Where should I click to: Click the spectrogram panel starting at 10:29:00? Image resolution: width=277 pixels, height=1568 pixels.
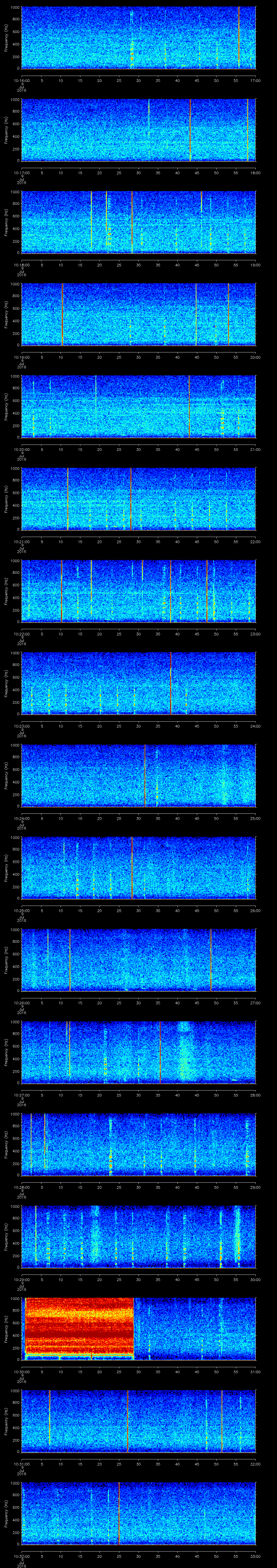[138, 1237]
